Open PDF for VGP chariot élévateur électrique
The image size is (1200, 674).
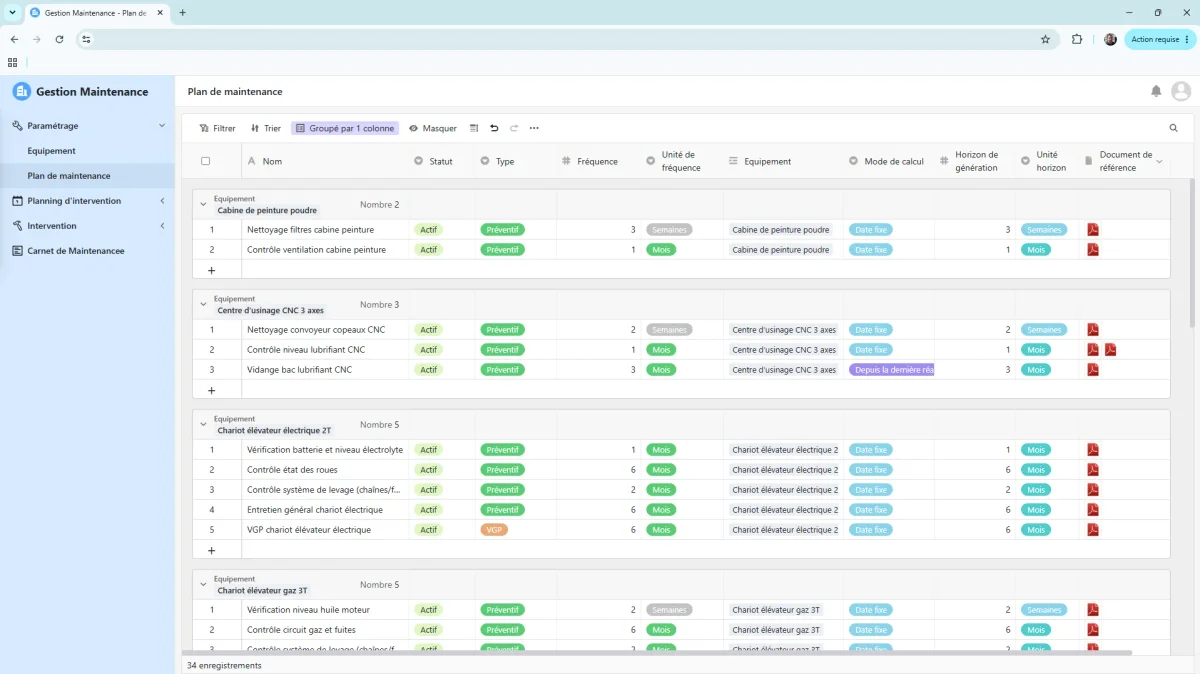pyautogui.click(x=1093, y=530)
